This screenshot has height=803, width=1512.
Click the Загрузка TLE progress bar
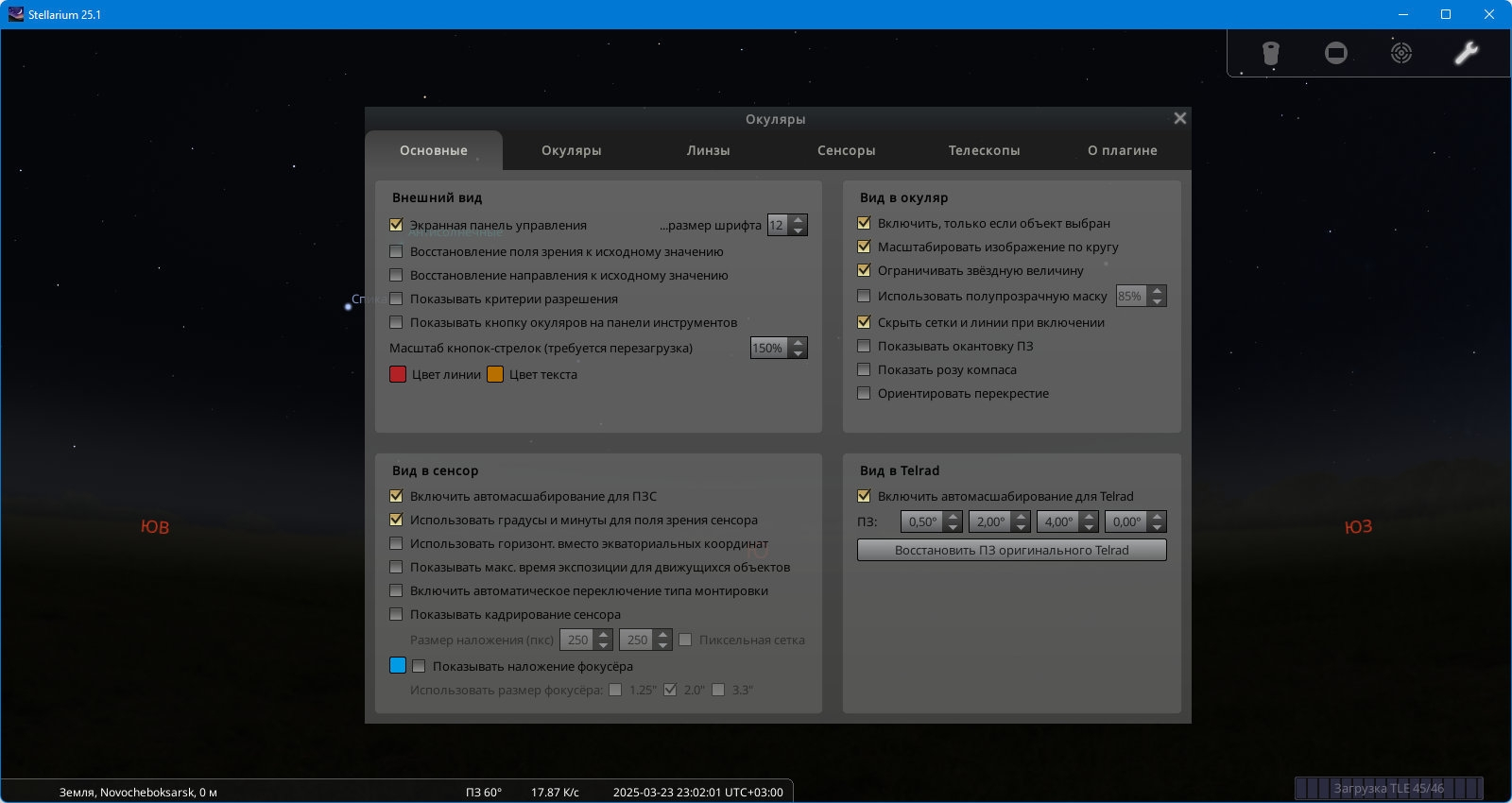[1388, 788]
